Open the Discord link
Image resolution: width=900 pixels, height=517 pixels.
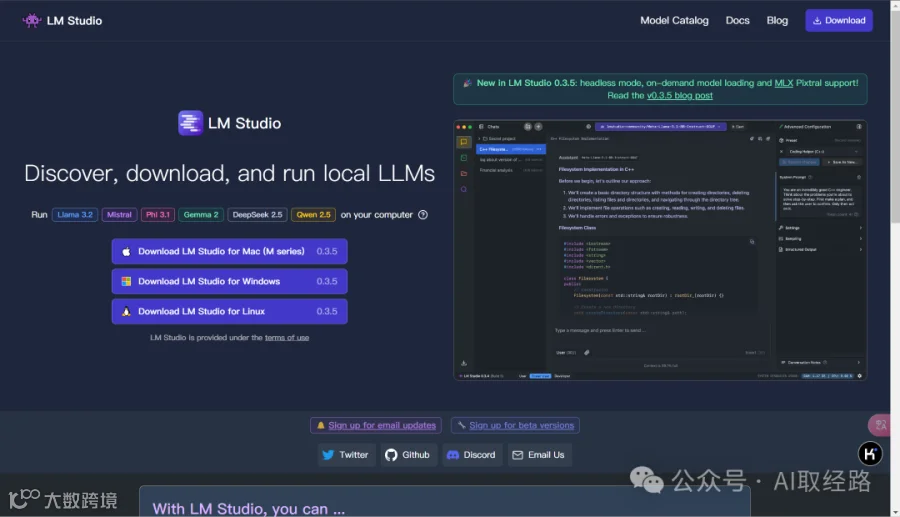point(472,455)
